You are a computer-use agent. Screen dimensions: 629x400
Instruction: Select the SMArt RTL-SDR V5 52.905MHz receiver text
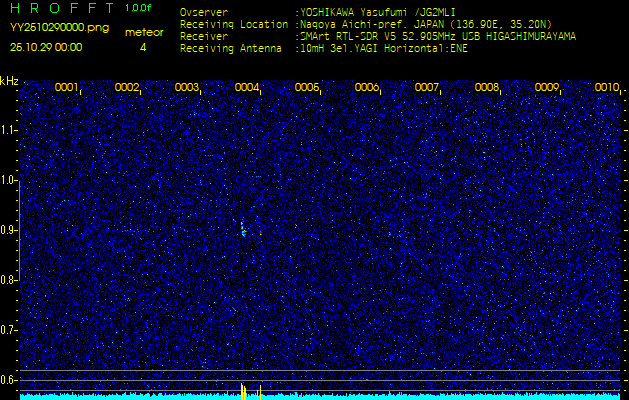[x=437, y=37]
